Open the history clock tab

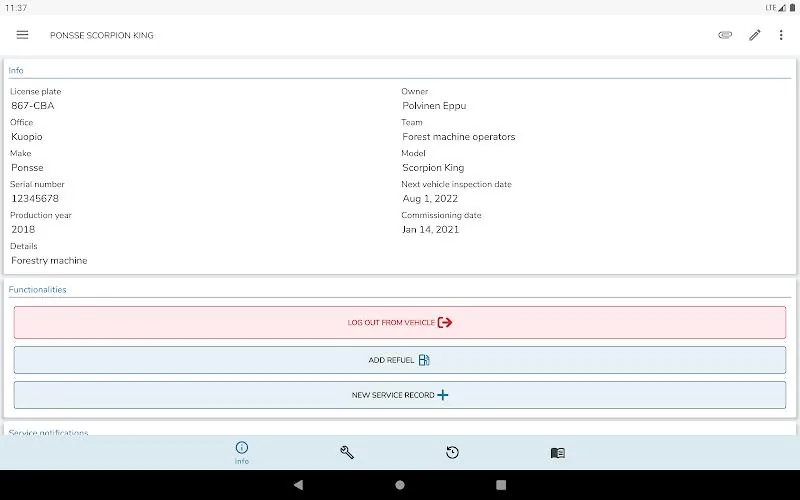[452, 452]
